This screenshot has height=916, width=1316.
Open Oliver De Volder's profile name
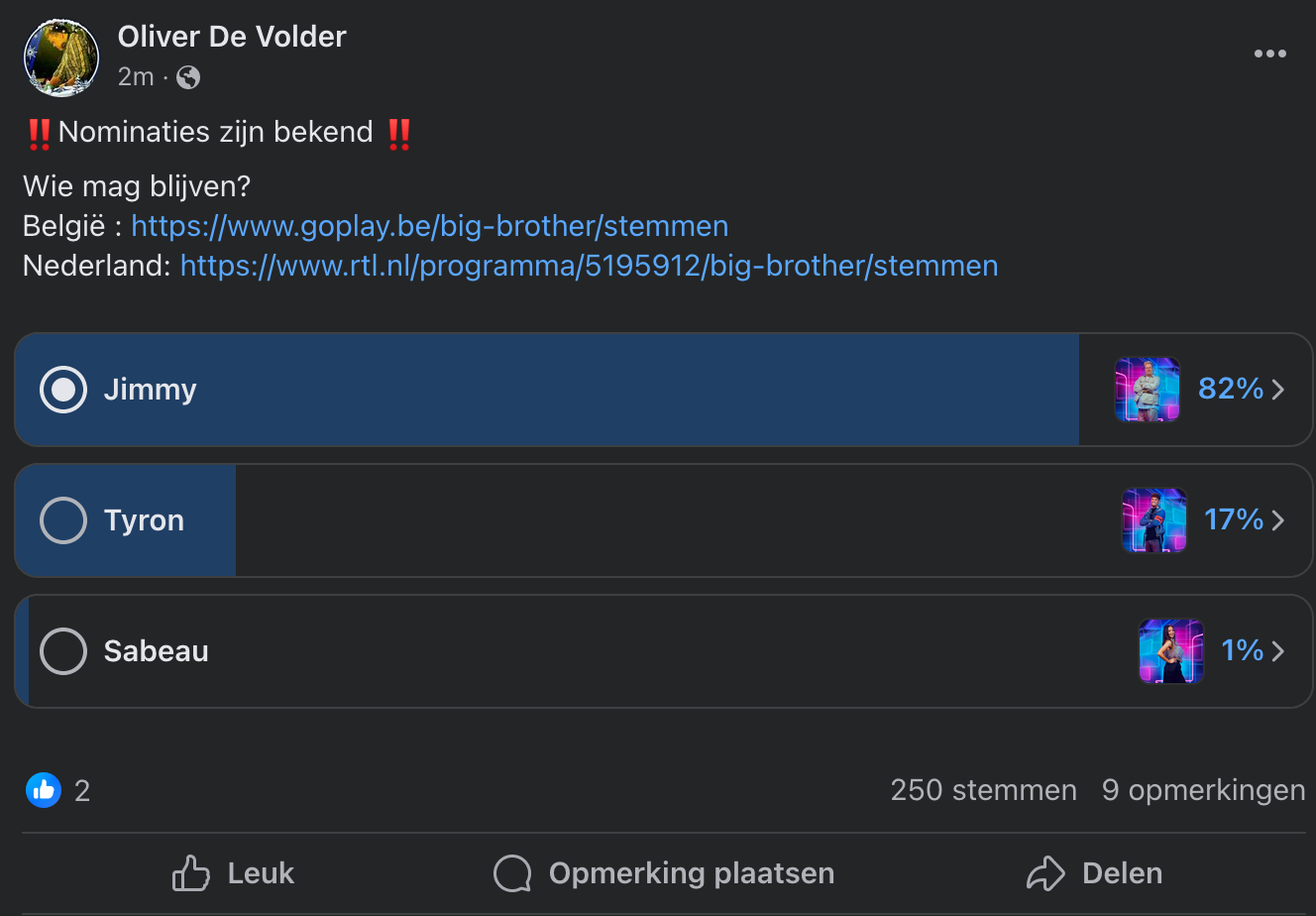tap(232, 37)
